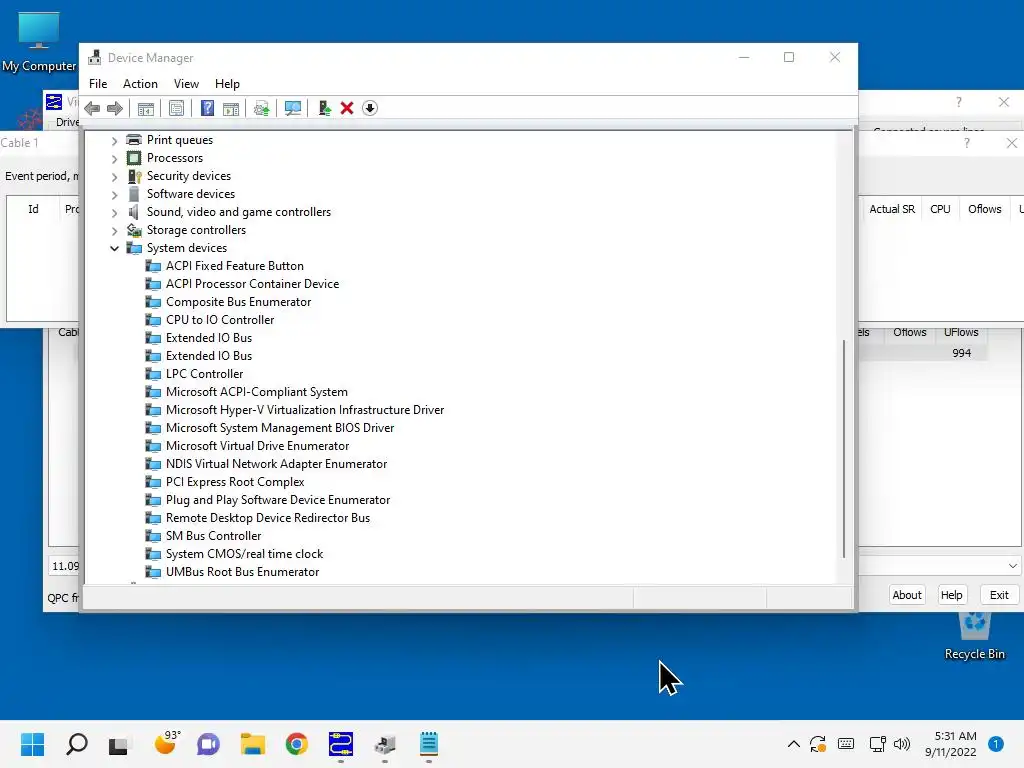
Task: Open the Action menu
Action: click(140, 84)
